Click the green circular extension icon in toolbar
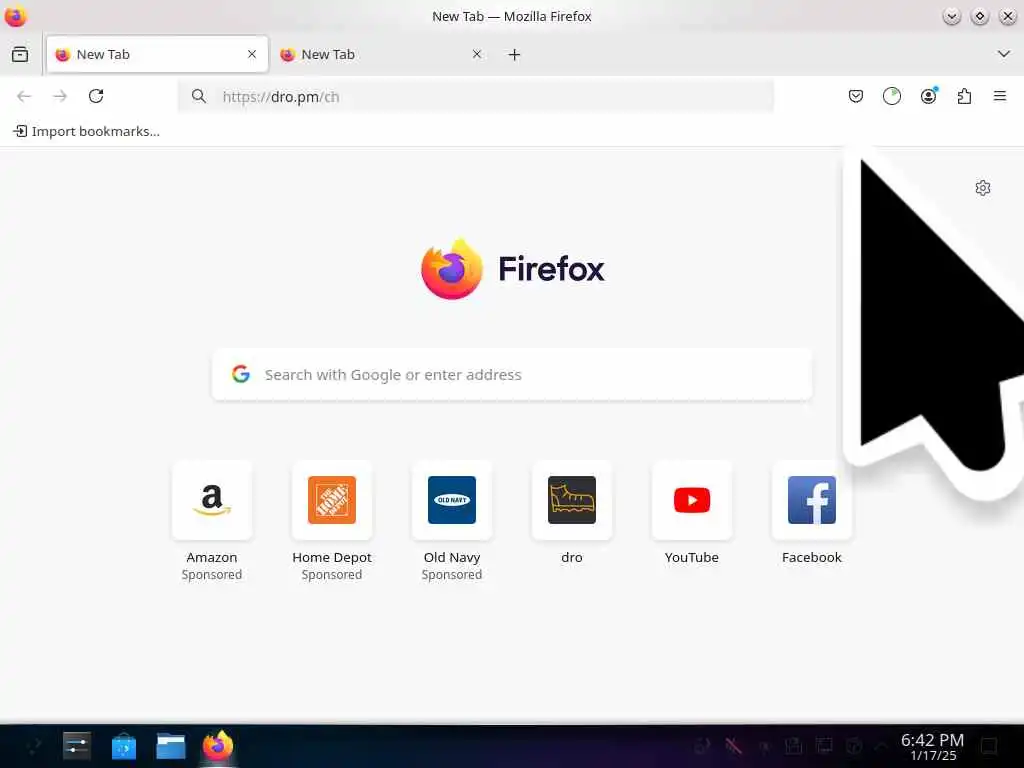Image resolution: width=1024 pixels, height=768 pixels. click(x=891, y=97)
